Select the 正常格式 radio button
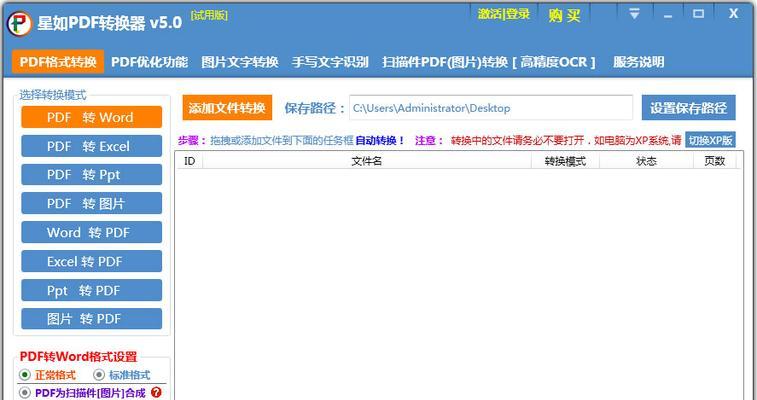Image resolution: width=757 pixels, height=400 pixels. 25,375
